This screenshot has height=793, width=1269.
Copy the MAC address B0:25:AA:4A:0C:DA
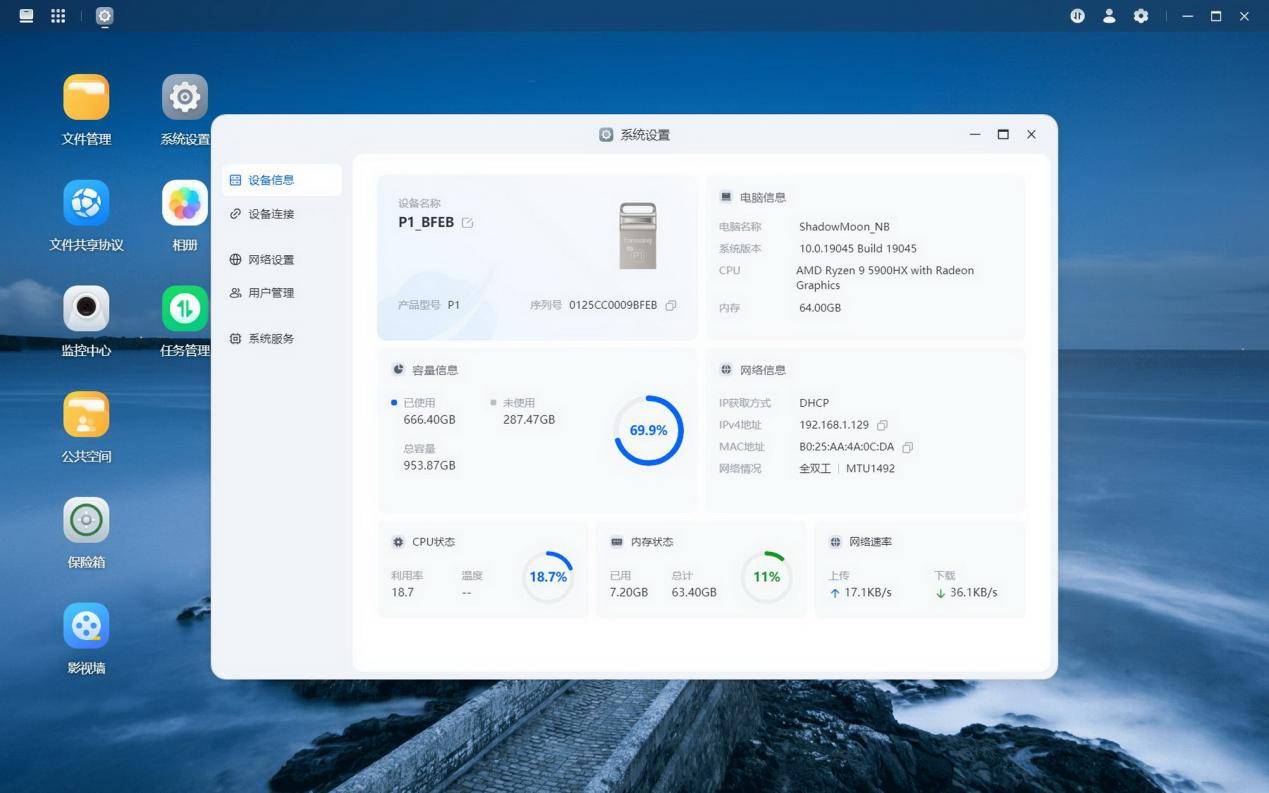[x=908, y=447]
